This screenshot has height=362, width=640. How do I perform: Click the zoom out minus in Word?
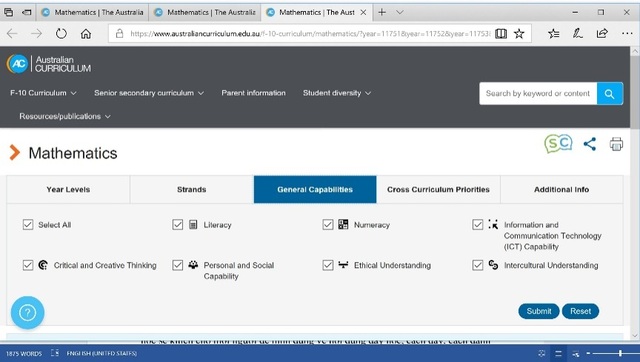pos(588,353)
